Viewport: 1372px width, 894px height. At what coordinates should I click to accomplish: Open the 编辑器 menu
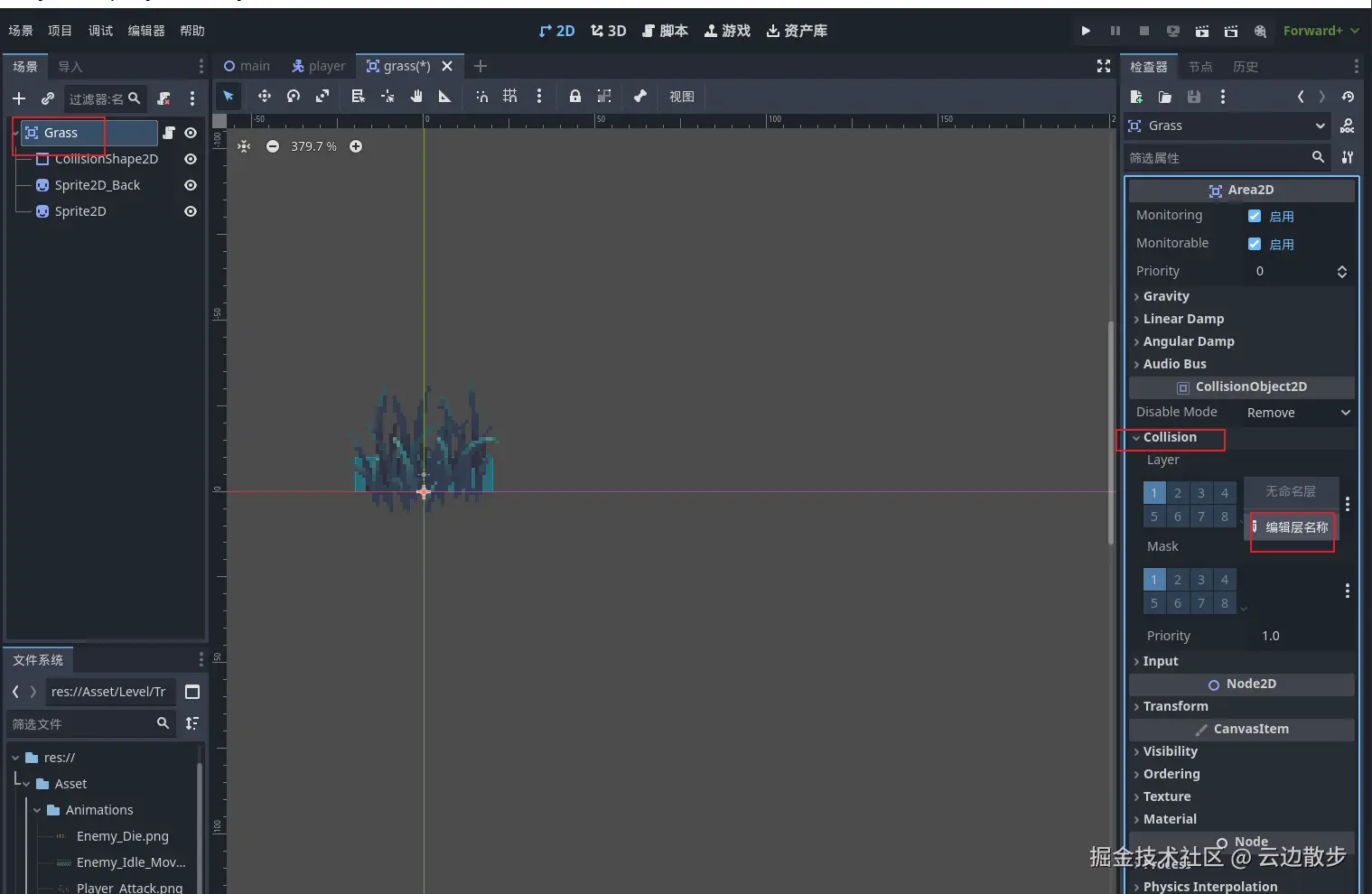tap(146, 31)
